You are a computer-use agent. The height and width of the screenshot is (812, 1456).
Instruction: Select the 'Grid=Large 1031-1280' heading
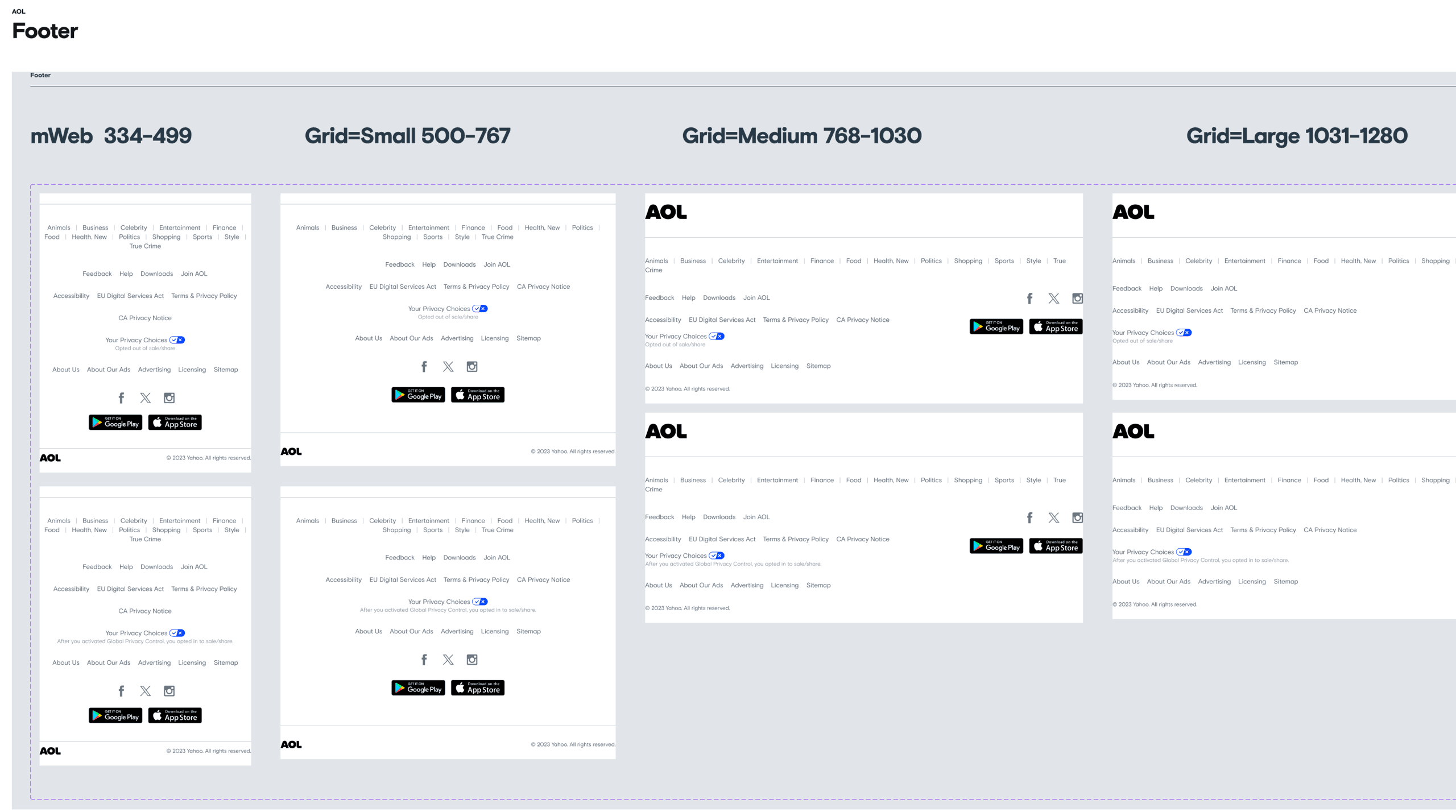pos(1297,136)
